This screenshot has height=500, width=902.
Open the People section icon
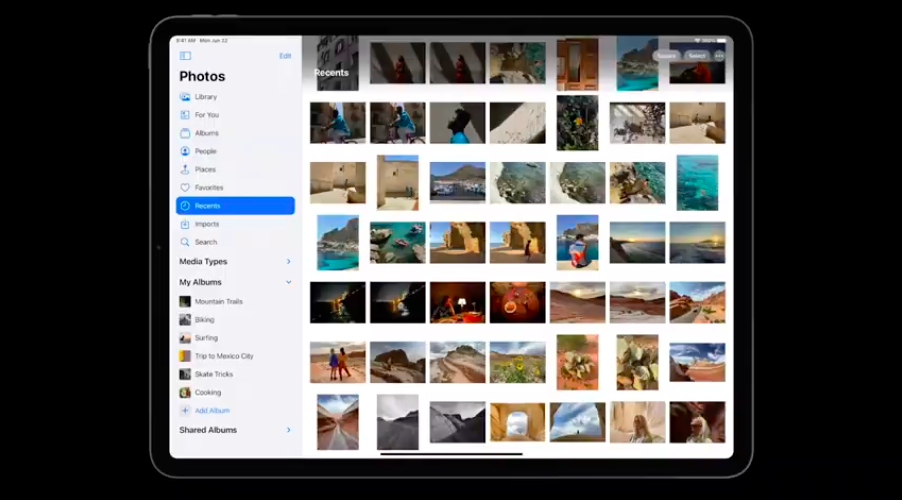[x=185, y=151]
